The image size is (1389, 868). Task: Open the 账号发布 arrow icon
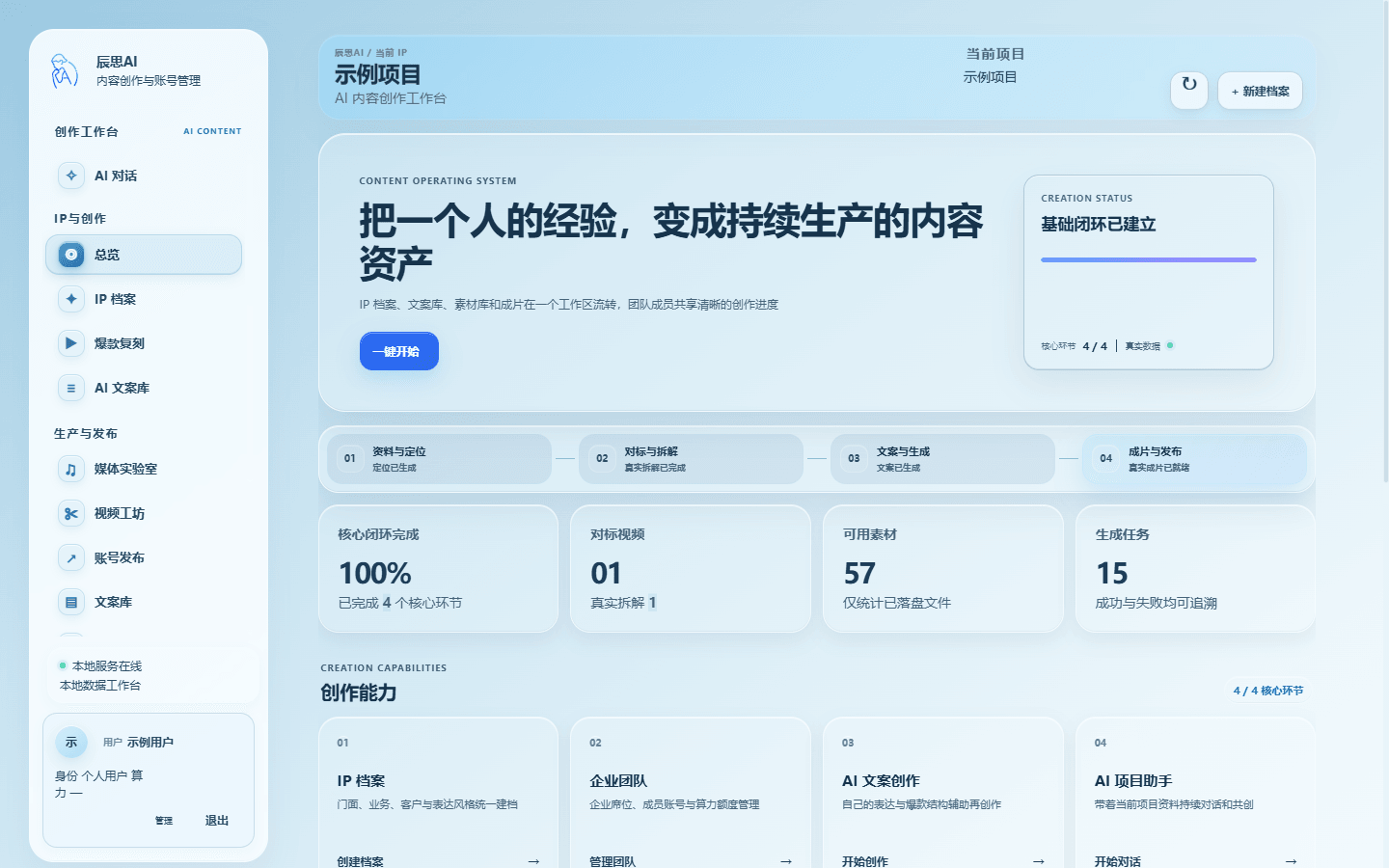click(71, 557)
